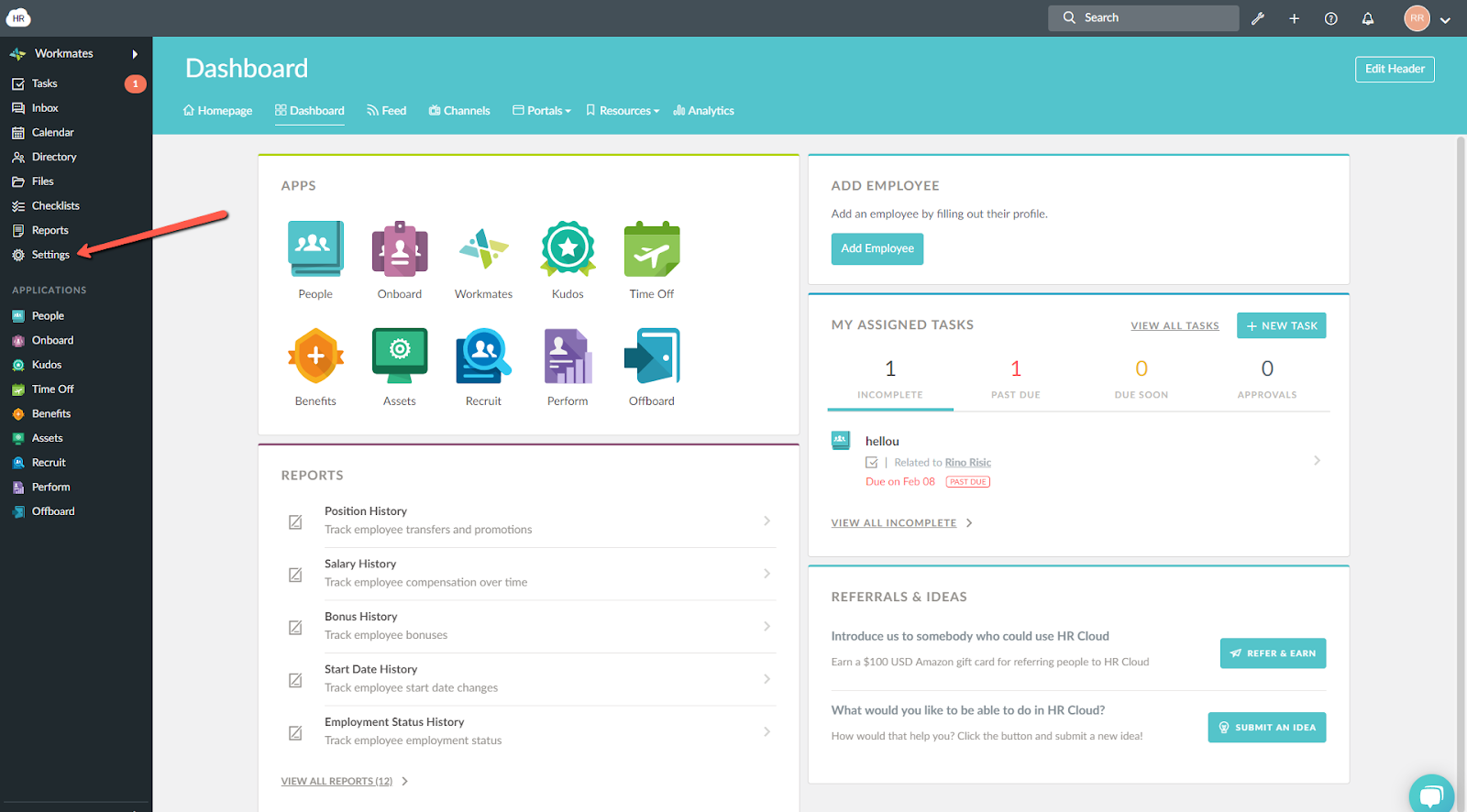Click the HR Cloud logo
Viewport: 1467px width, 812px height.
pos(18,17)
